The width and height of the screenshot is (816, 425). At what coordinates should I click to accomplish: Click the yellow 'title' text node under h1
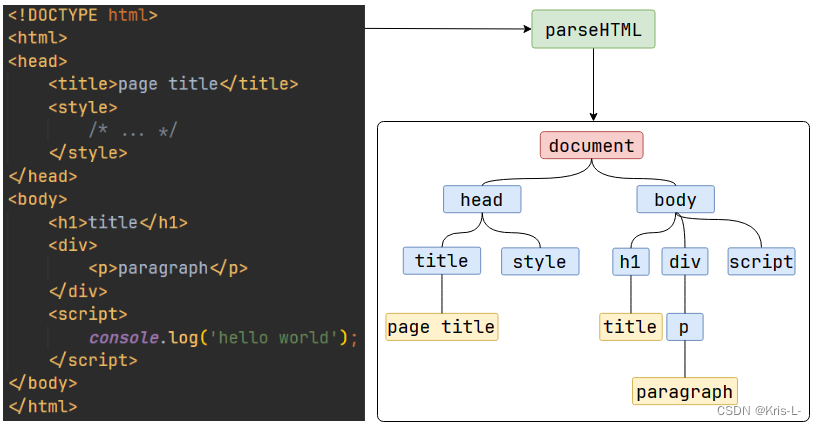[630, 327]
